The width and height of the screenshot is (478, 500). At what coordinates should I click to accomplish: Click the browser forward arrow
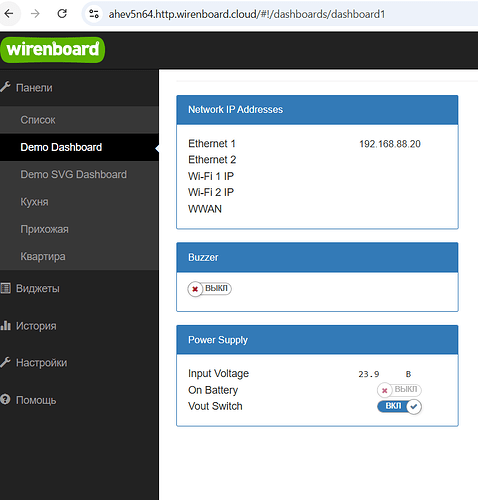(x=35, y=14)
